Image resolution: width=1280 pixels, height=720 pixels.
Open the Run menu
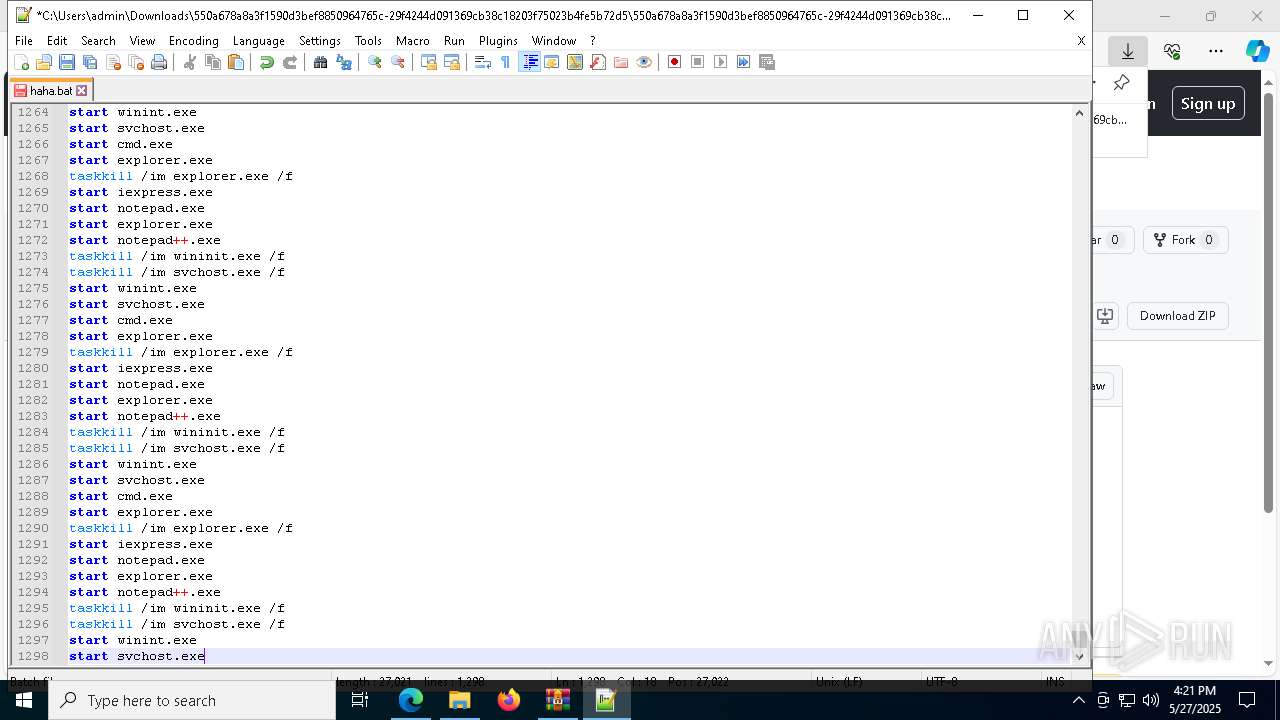click(x=454, y=41)
